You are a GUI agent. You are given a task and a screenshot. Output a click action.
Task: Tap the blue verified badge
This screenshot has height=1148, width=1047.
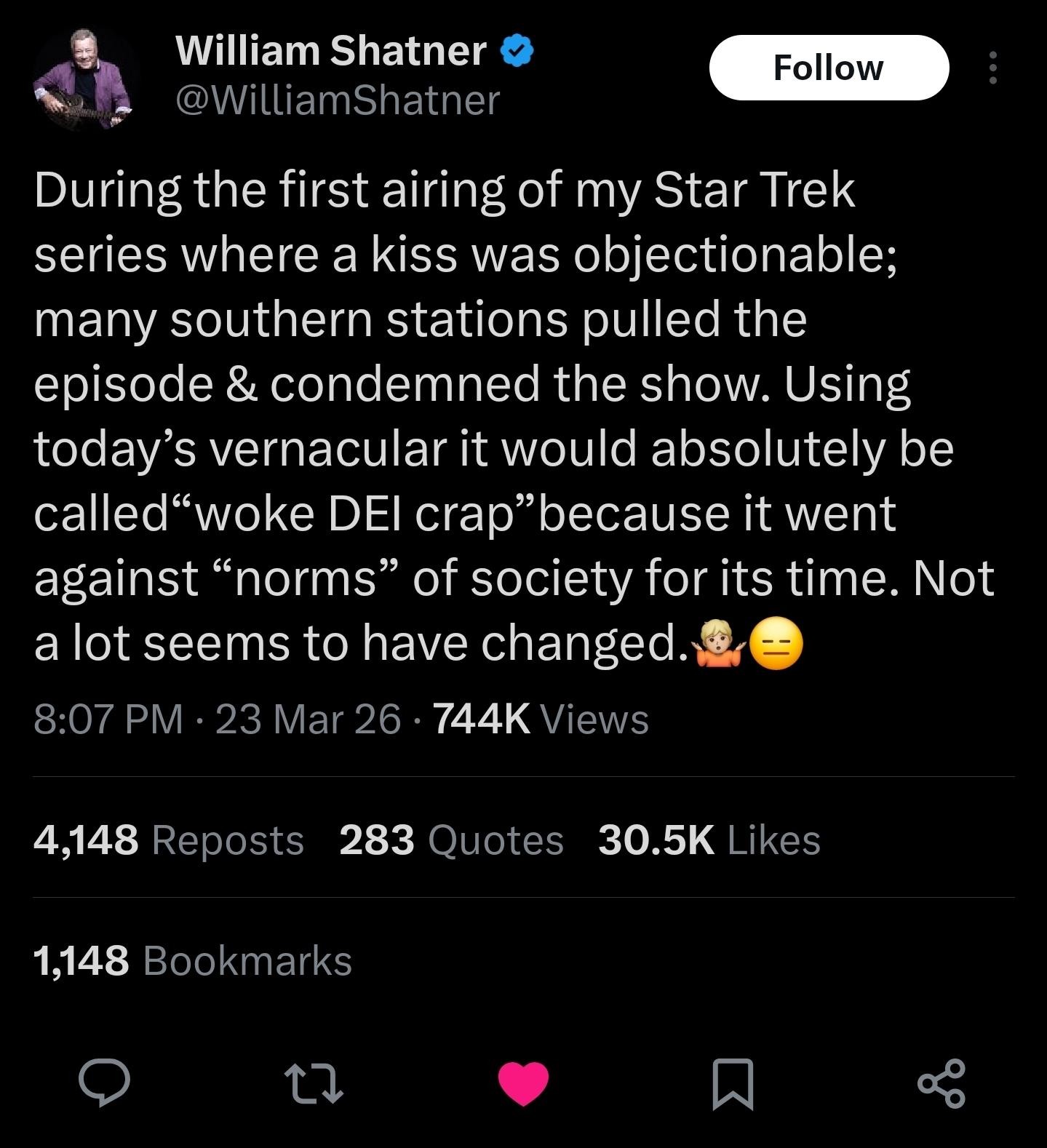[x=517, y=52]
